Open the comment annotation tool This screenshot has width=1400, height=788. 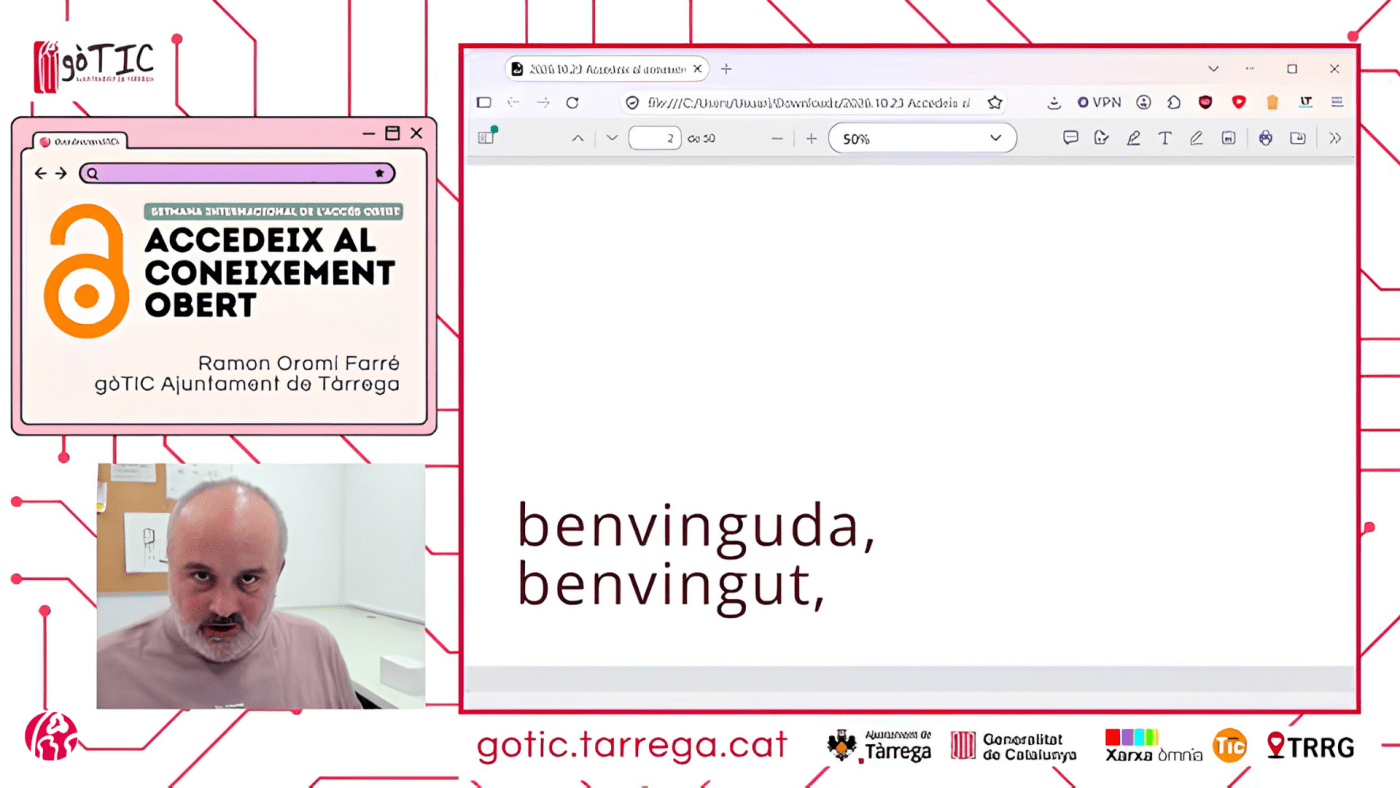[x=1070, y=138]
